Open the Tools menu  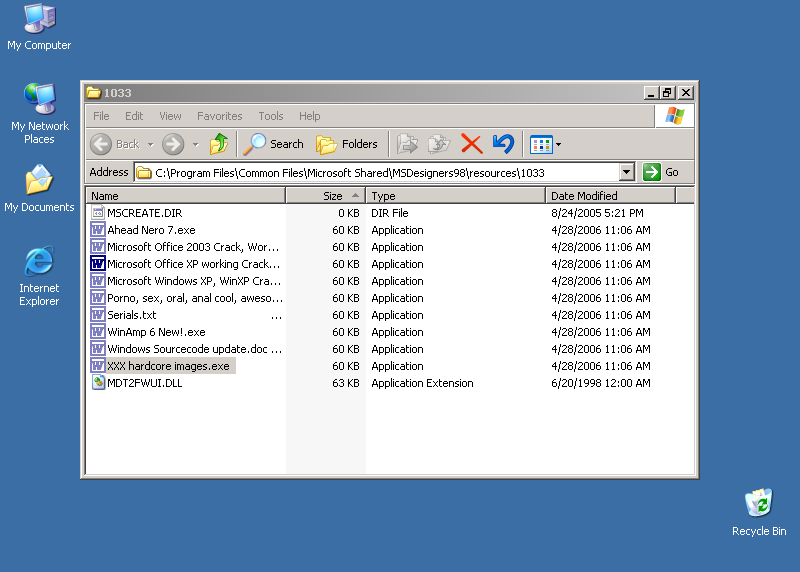click(x=270, y=116)
